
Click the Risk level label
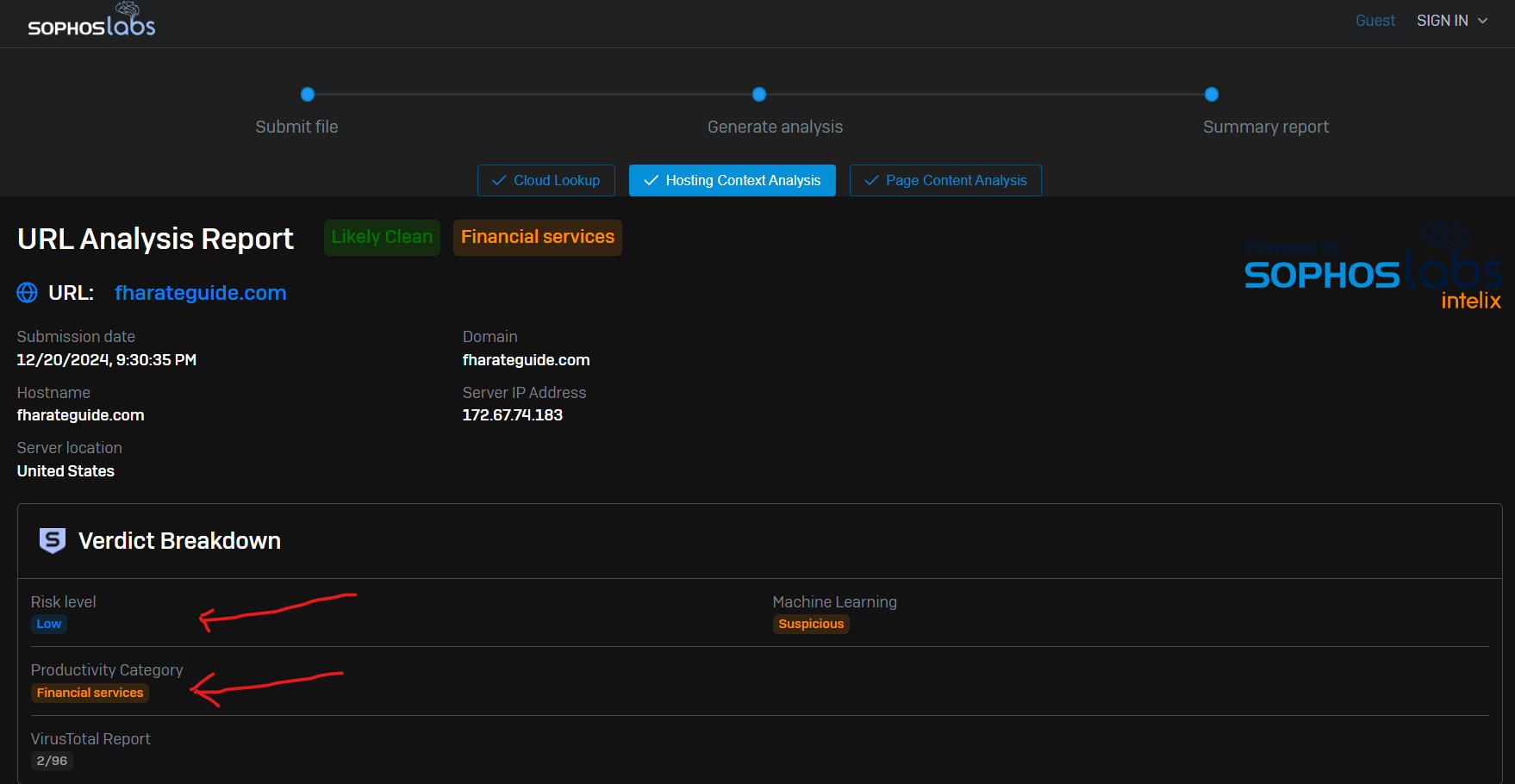click(x=64, y=602)
